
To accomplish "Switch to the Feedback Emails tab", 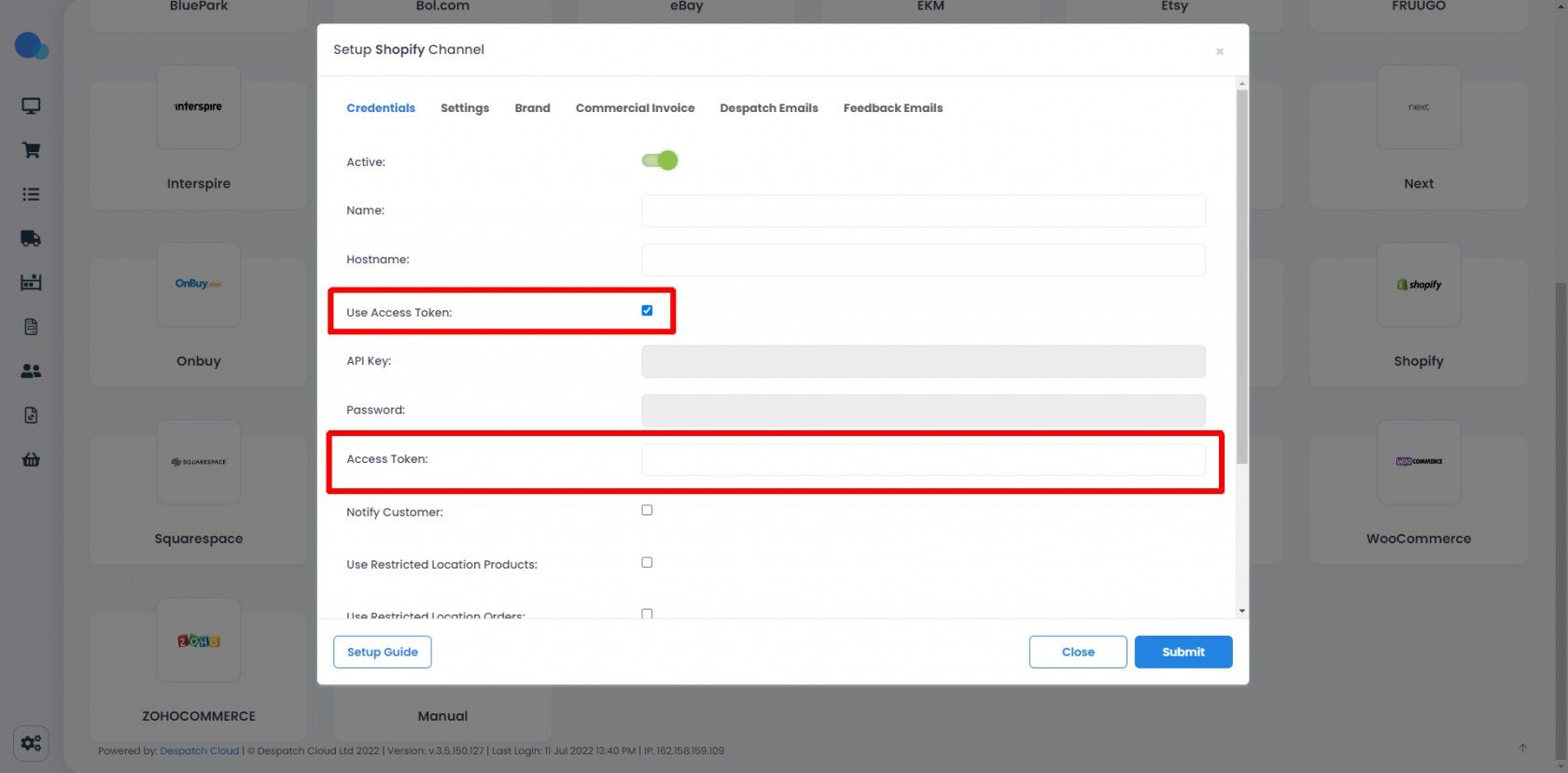I will (893, 108).
